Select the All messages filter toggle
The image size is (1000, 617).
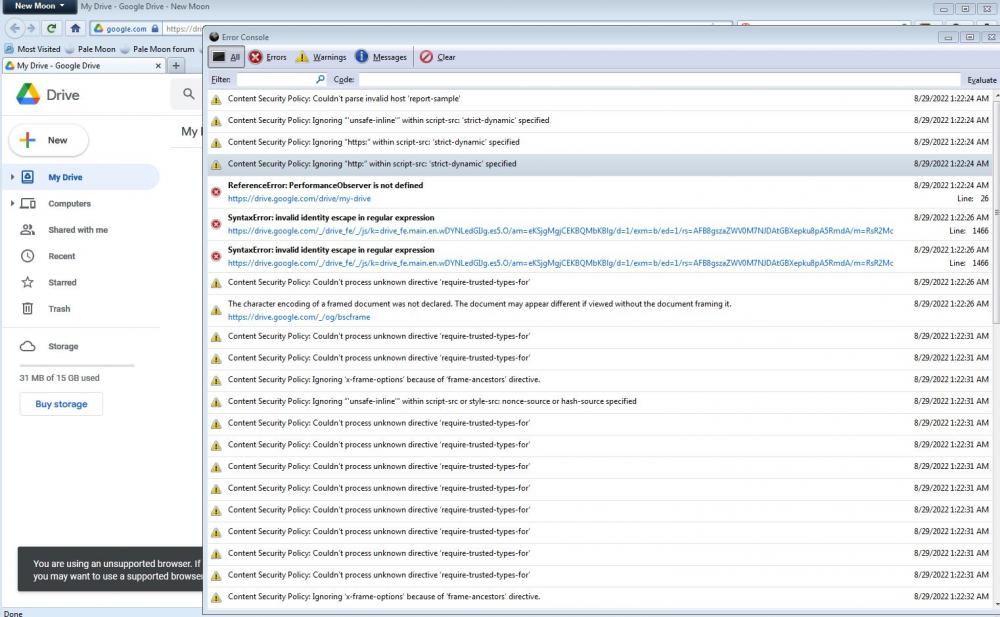coord(228,57)
